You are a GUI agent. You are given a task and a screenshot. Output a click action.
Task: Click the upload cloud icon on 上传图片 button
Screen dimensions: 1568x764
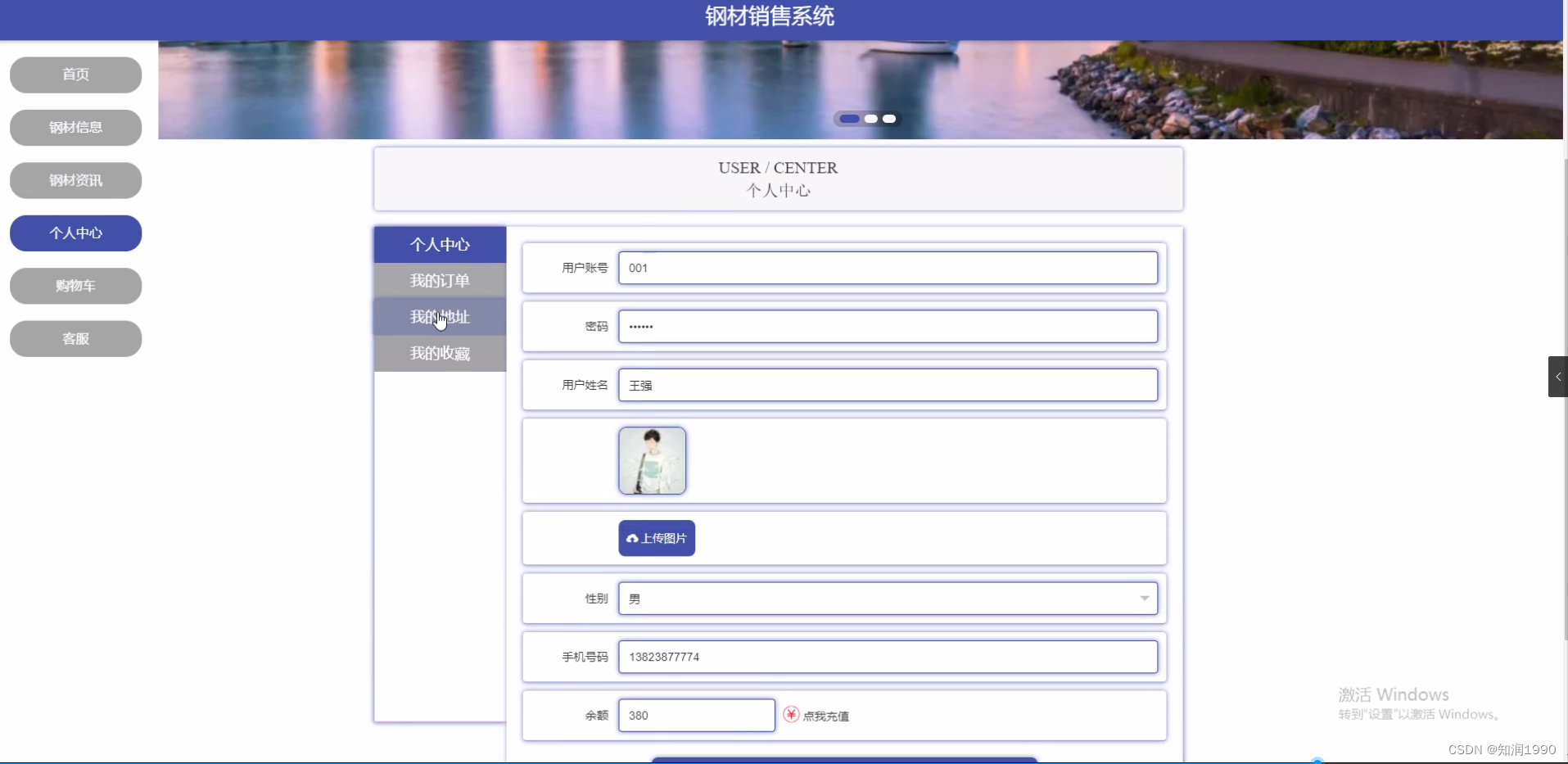(632, 538)
